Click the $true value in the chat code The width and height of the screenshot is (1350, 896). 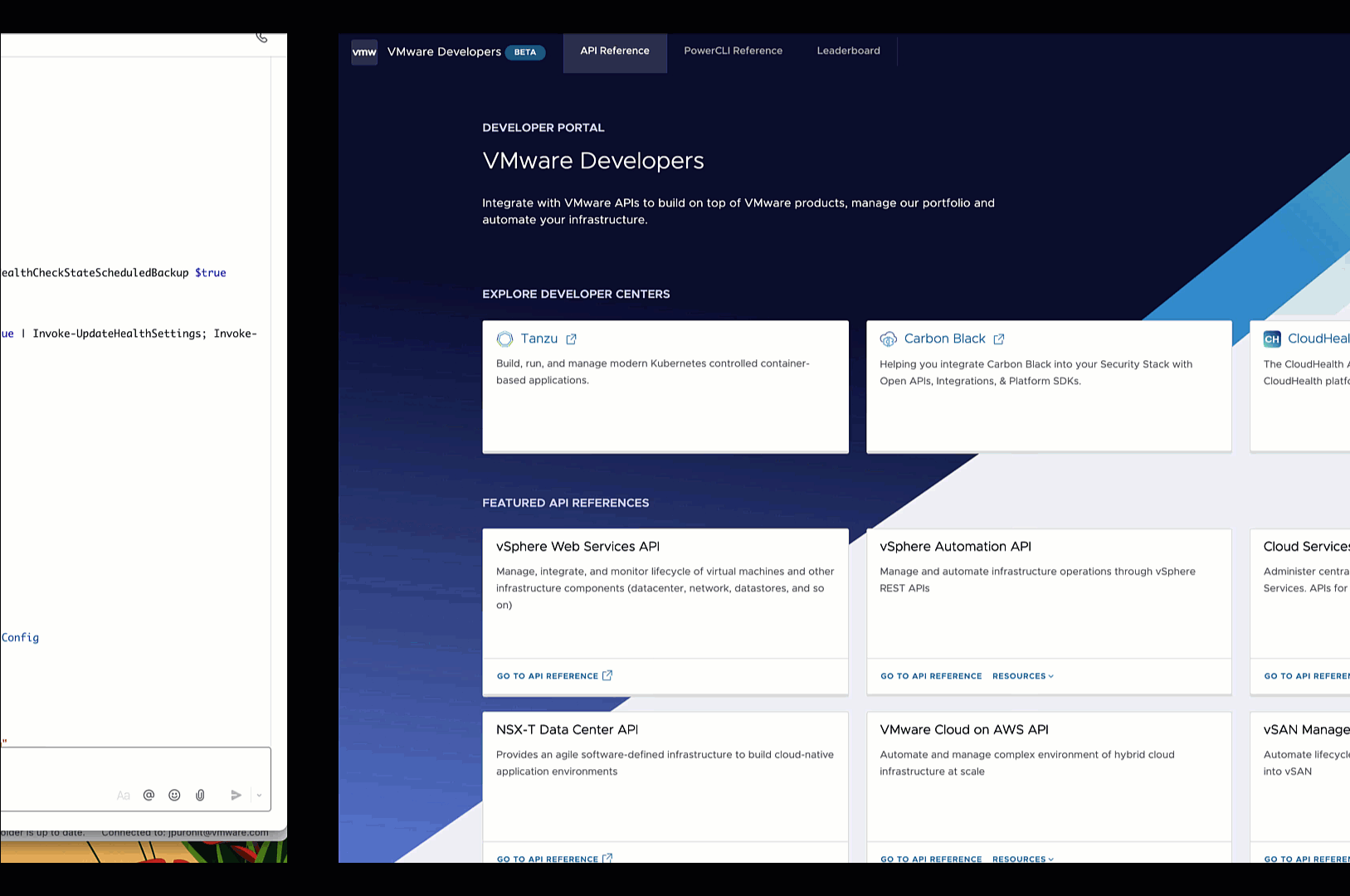[211, 273]
